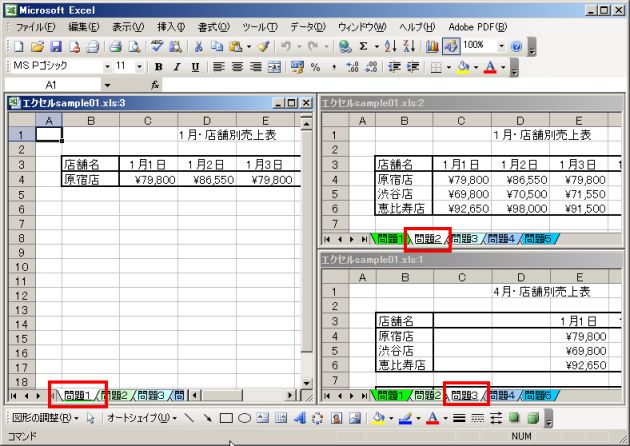Select the Format Painter brush

pos(263,47)
